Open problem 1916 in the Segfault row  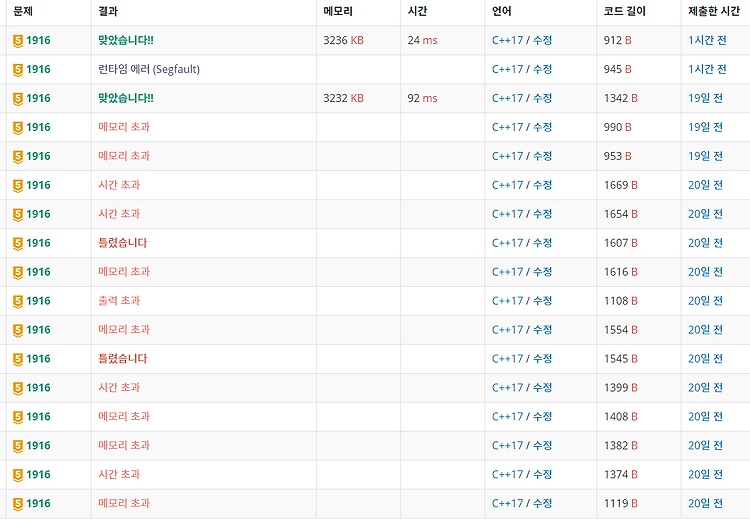coord(38,69)
